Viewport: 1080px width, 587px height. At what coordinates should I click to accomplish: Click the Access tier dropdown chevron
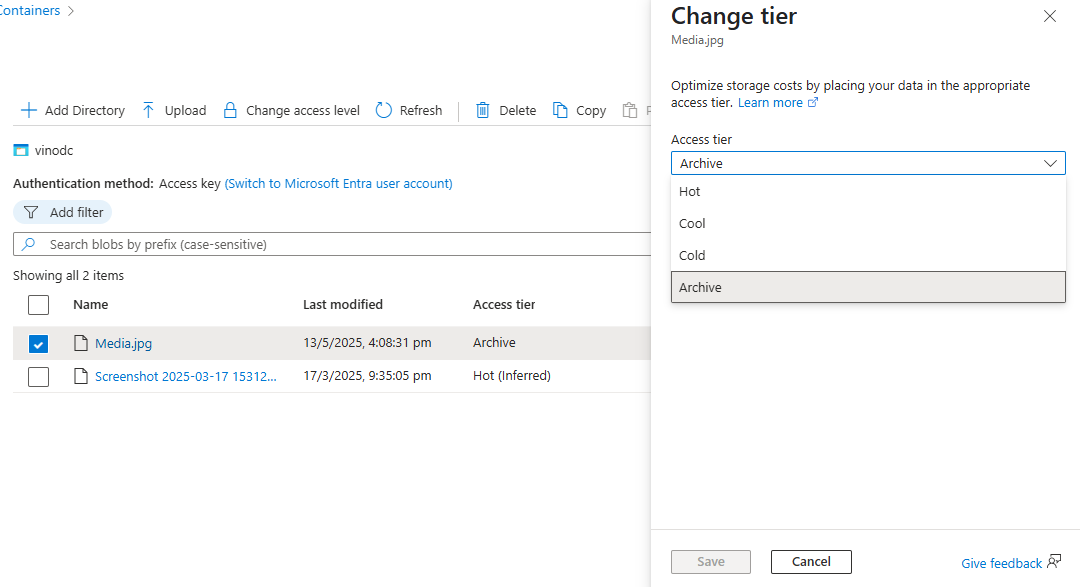pos(1050,163)
